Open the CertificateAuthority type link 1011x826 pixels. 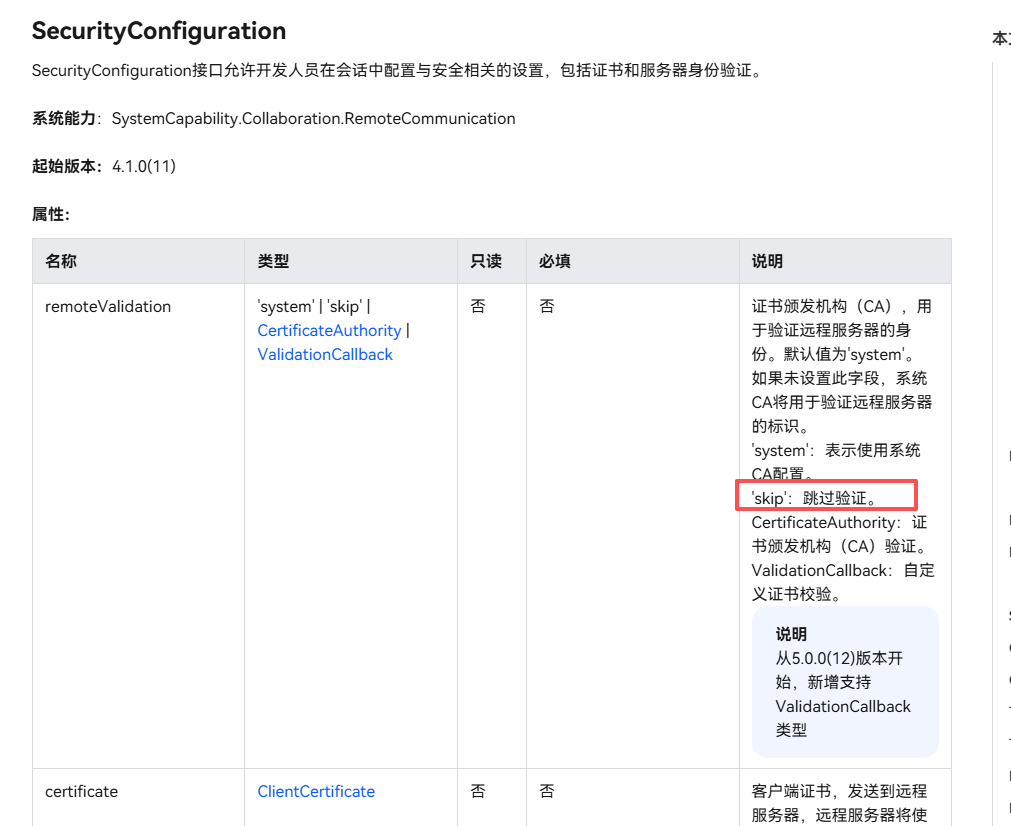[329, 330]
